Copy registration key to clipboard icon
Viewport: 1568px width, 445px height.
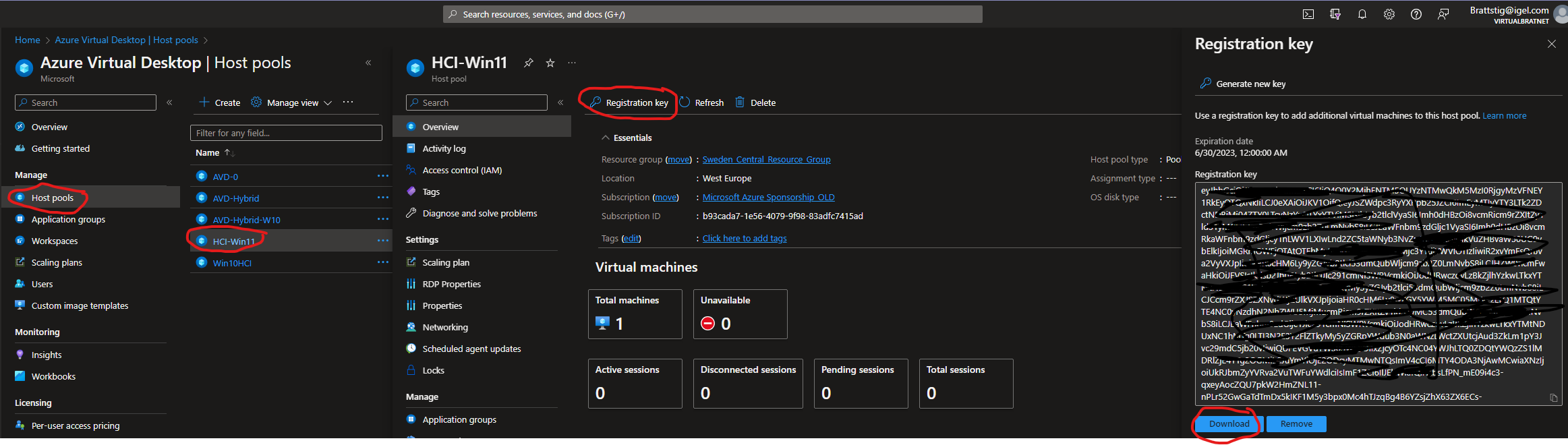[x=1553, y=398]
